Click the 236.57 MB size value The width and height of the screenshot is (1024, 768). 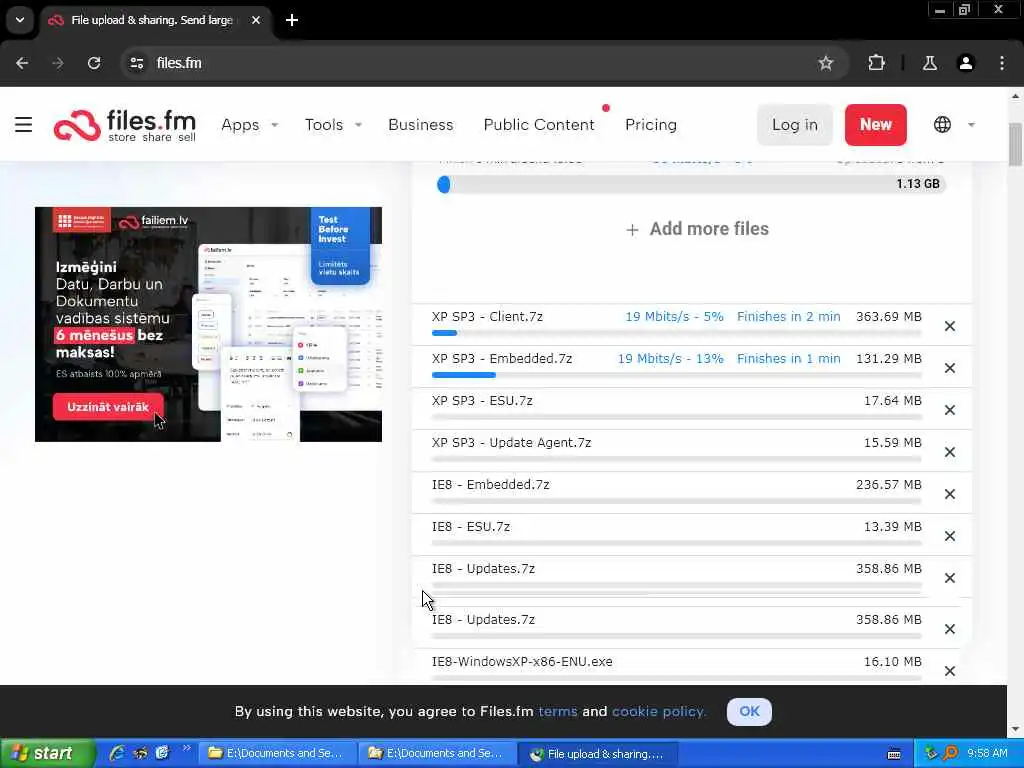click(888, 485)
